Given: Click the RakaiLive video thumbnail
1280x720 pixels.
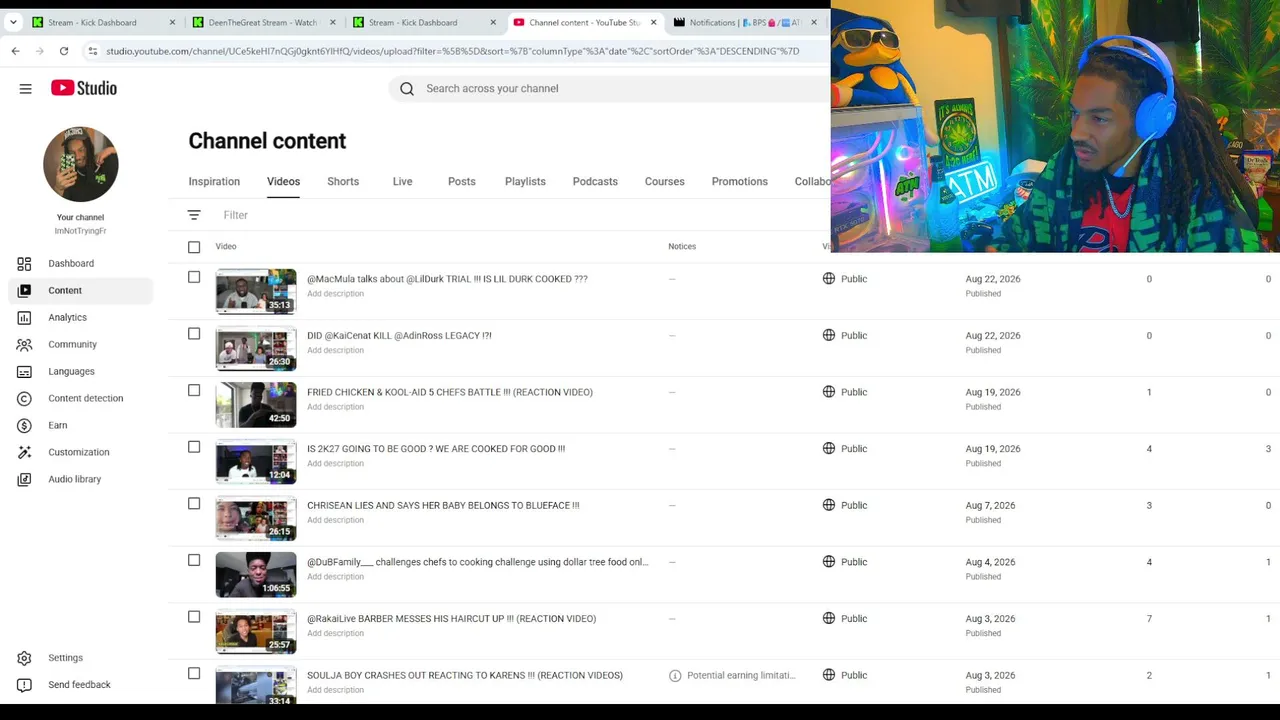Looking at the screenshot, I should tap(256, 631).
